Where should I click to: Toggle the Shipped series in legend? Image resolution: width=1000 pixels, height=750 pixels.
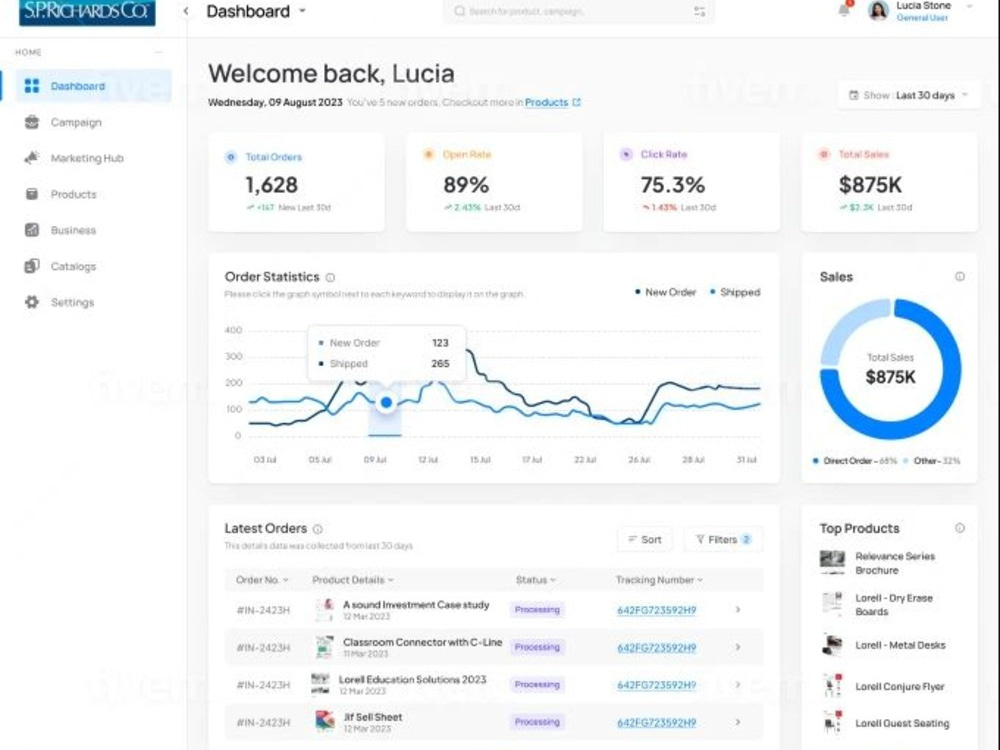(735, 292)
